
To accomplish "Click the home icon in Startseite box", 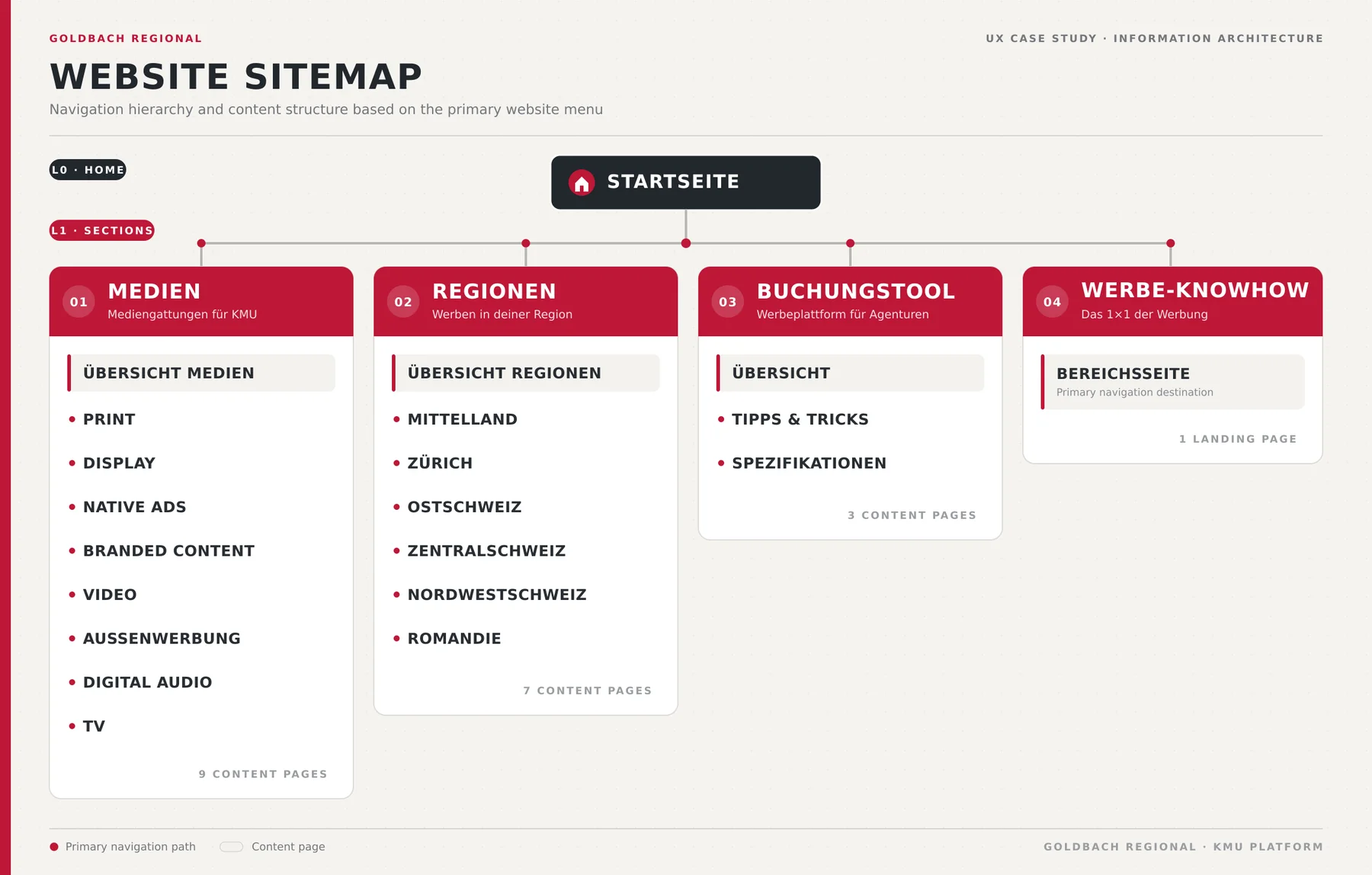I will coord(582,183).
